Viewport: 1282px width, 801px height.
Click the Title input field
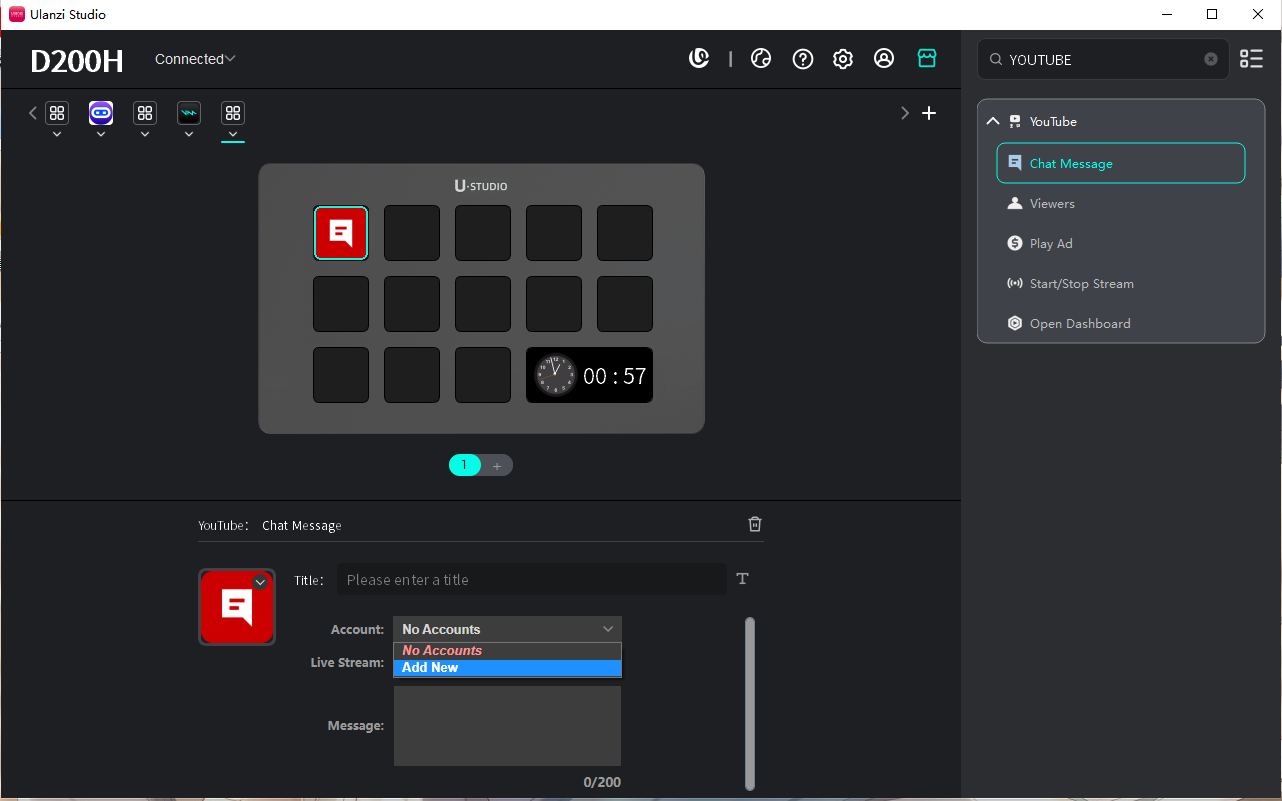click(531, 580)
